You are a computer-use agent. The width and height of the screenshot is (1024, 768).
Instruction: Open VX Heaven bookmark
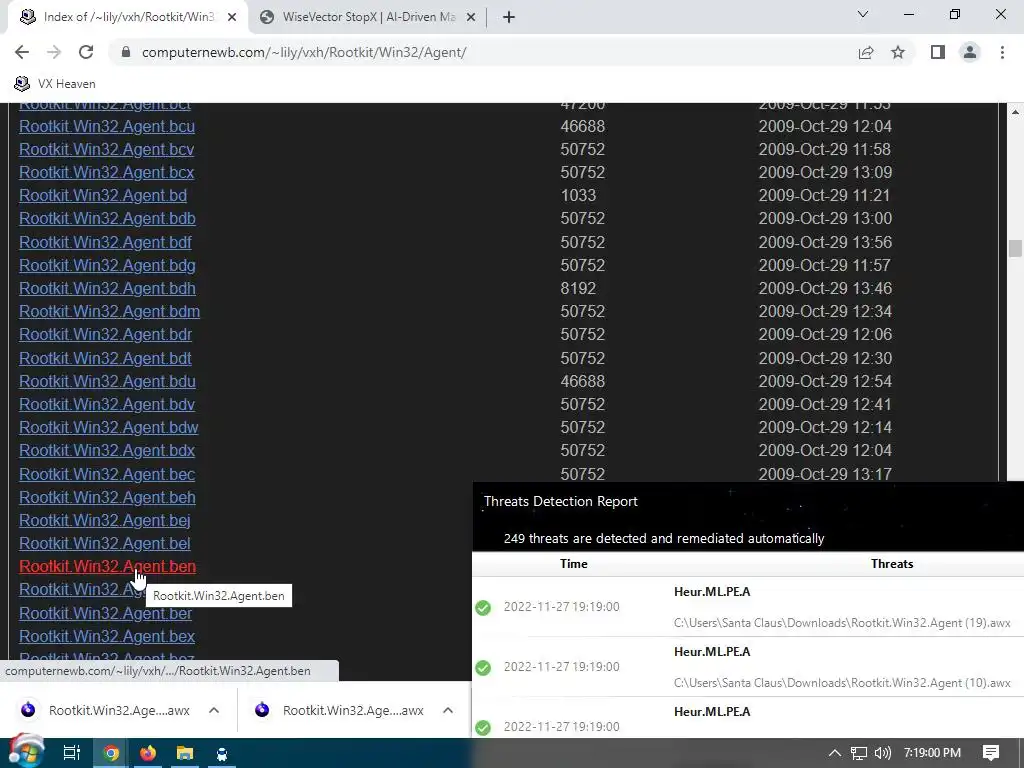55,84
